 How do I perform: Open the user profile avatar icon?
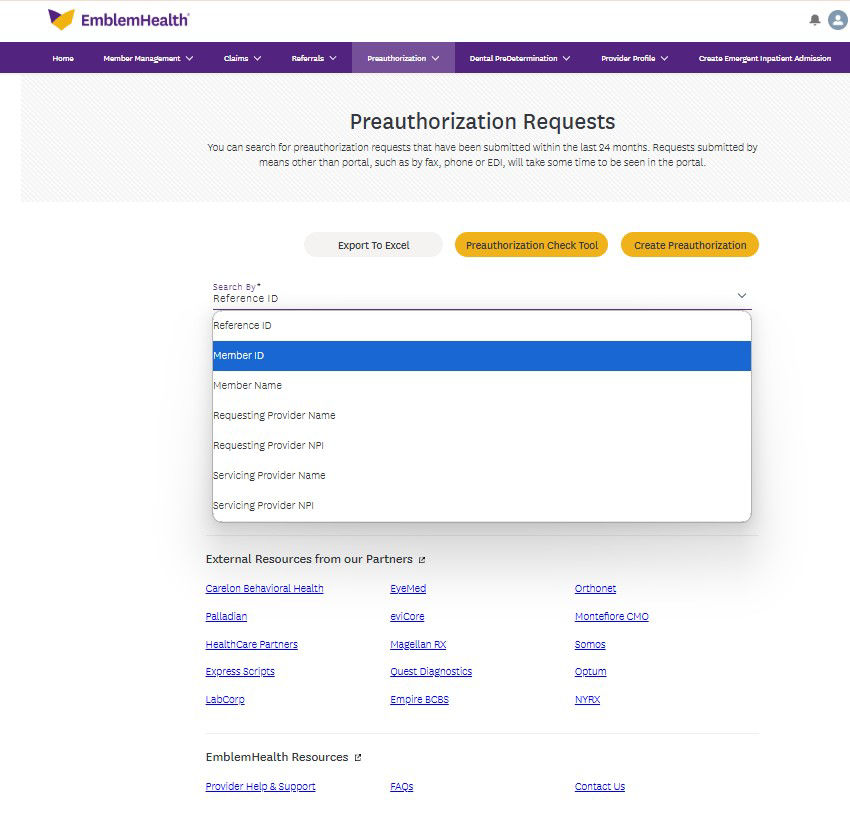click(838, 20)
